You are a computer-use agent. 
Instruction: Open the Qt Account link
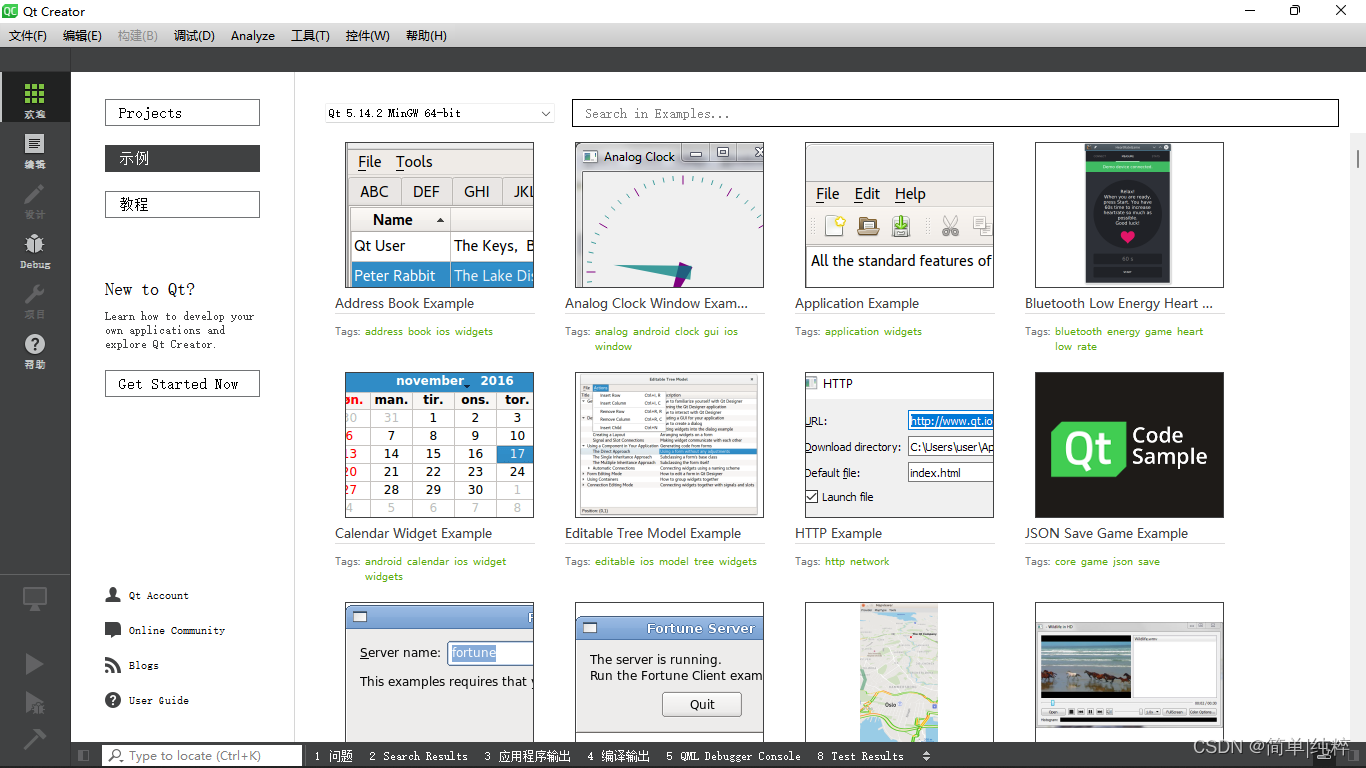click(158, 596)
